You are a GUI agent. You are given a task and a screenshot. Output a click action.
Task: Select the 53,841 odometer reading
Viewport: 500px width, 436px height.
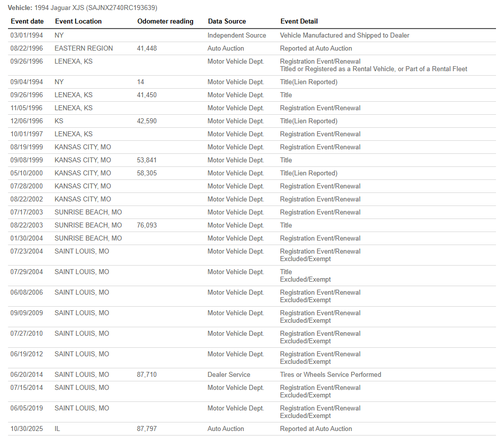pos(147,160)
